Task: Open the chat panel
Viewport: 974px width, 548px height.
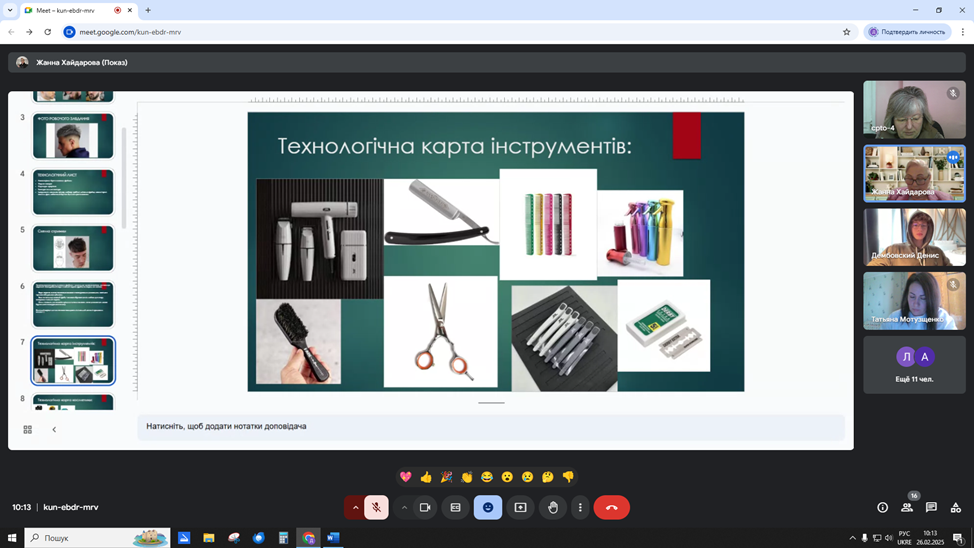Action: (931, 507)
